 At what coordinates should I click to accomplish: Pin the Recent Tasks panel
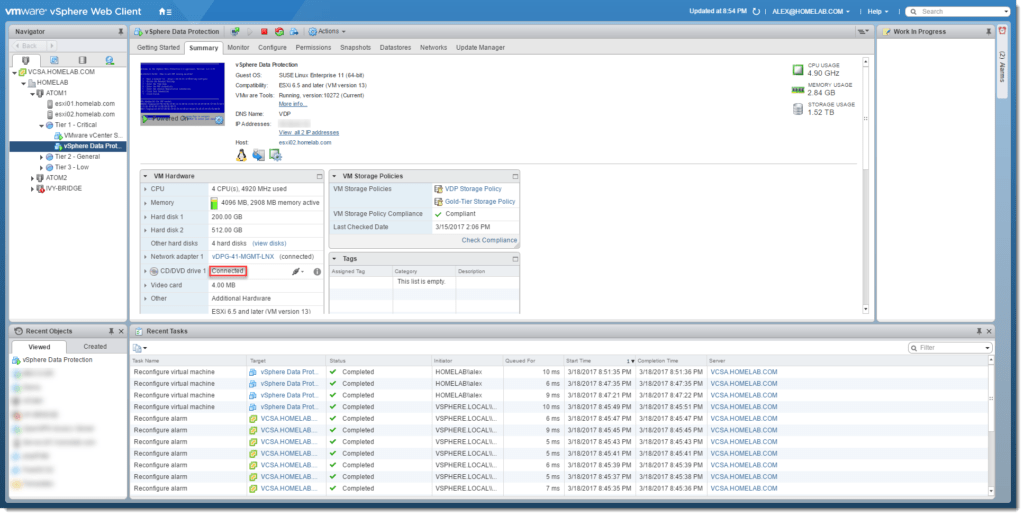tap(979, 331)
